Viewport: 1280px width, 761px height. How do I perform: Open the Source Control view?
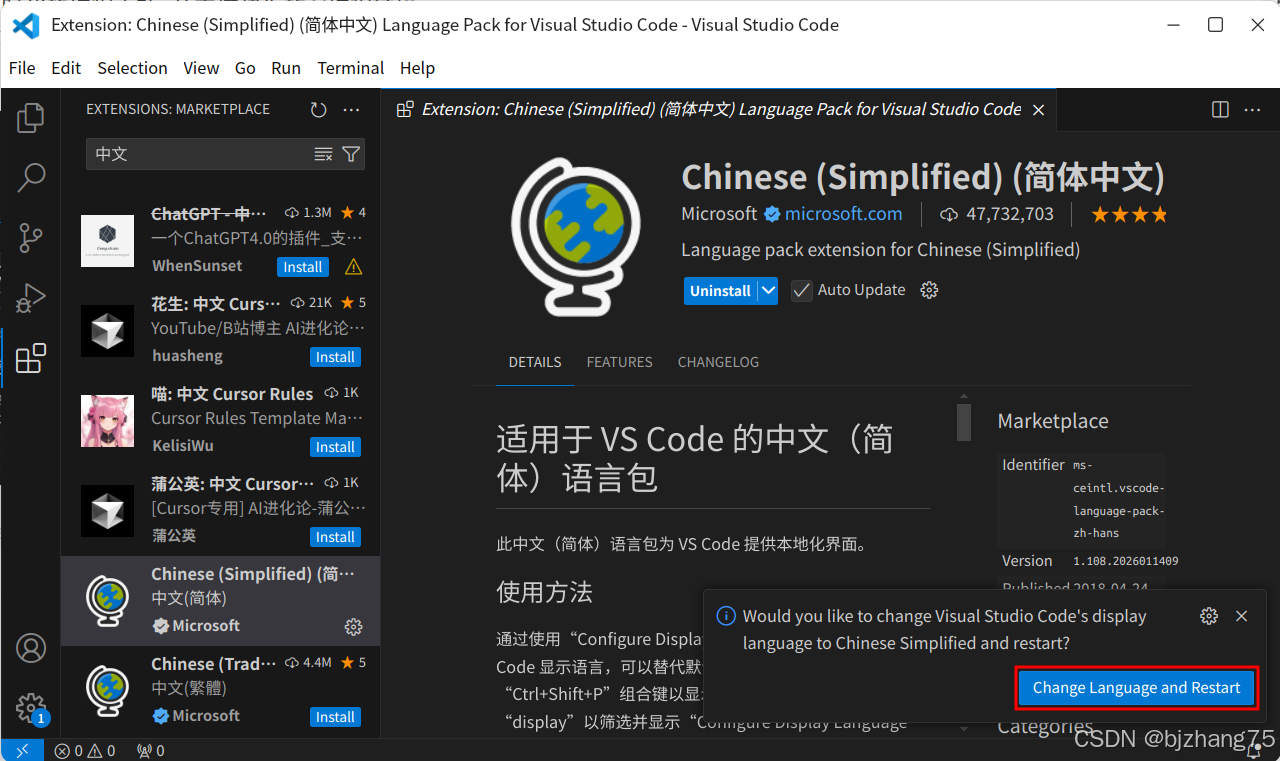pos(30,238)
